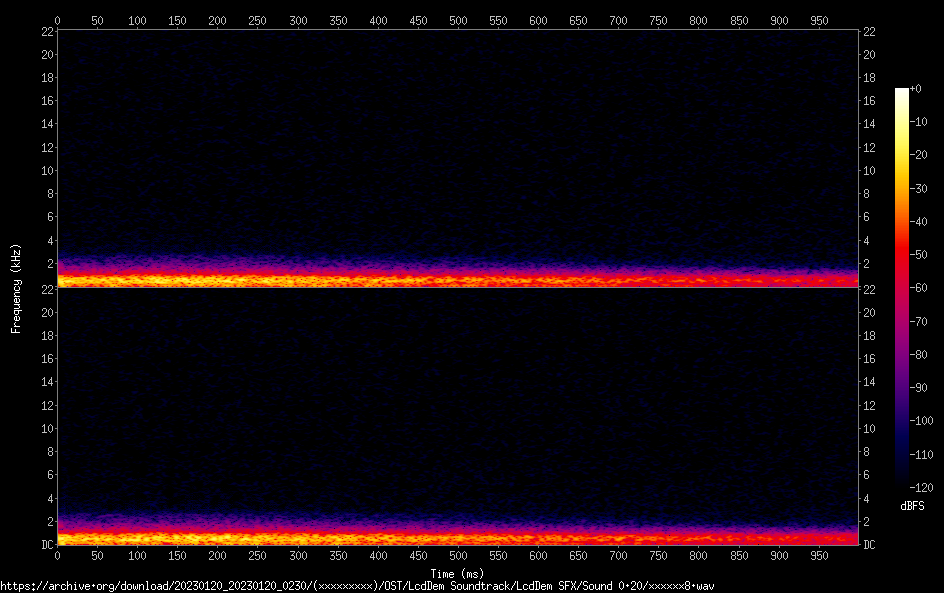The height and width of the screenshot is (593, 944).
Task: Click the DC label on left frequency axis
Action: point(46,545)
